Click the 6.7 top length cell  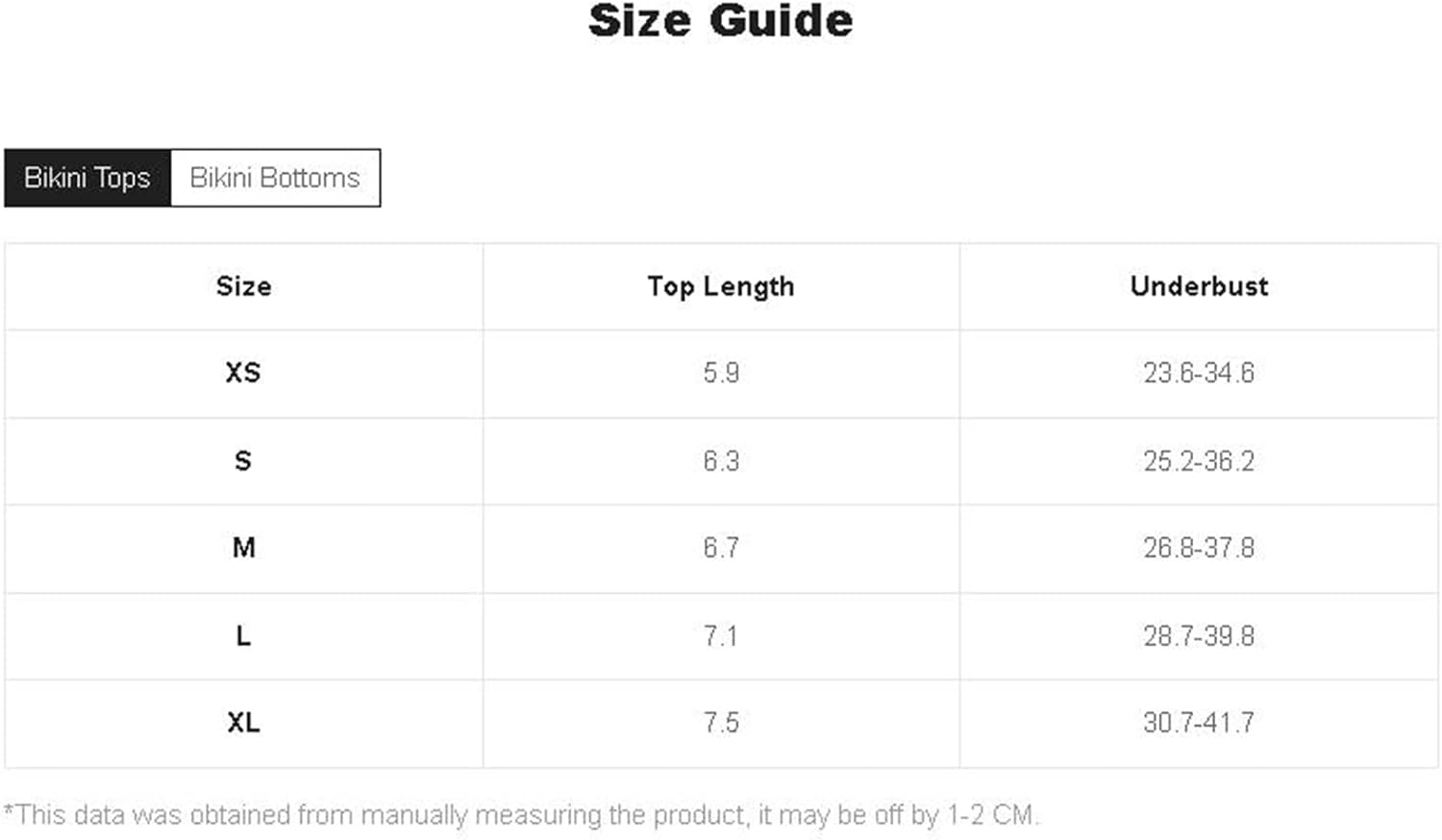721,548
